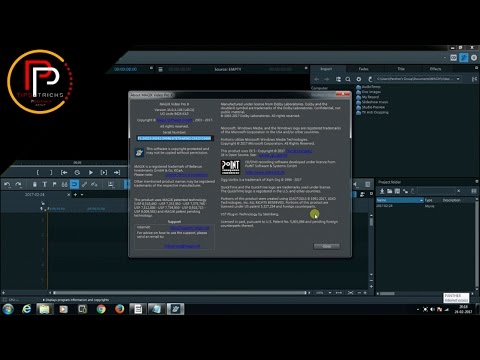Click the highlighted serial number field
This screenshot has width=480, height=360.
pos(174,138)
